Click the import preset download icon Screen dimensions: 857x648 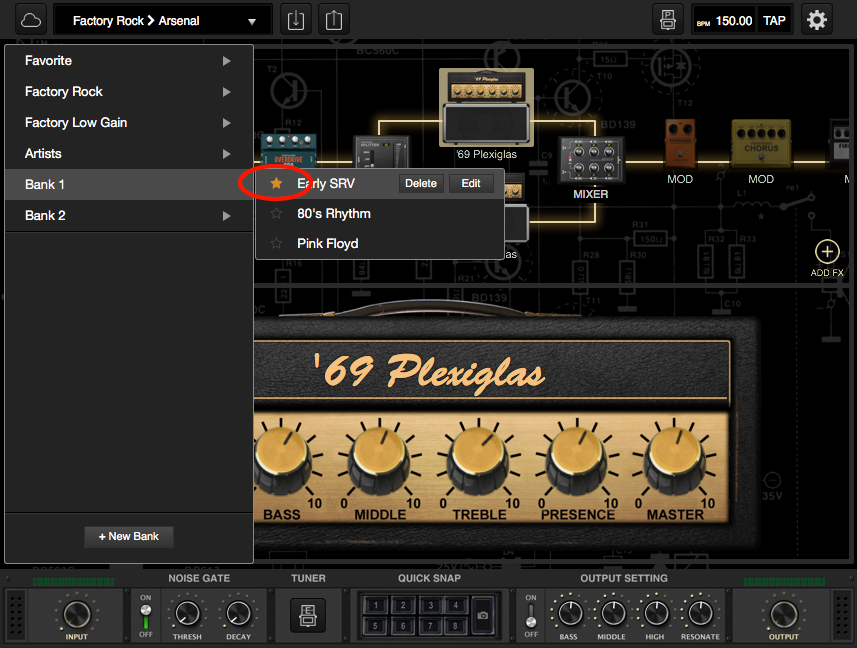tap(296, 21)
